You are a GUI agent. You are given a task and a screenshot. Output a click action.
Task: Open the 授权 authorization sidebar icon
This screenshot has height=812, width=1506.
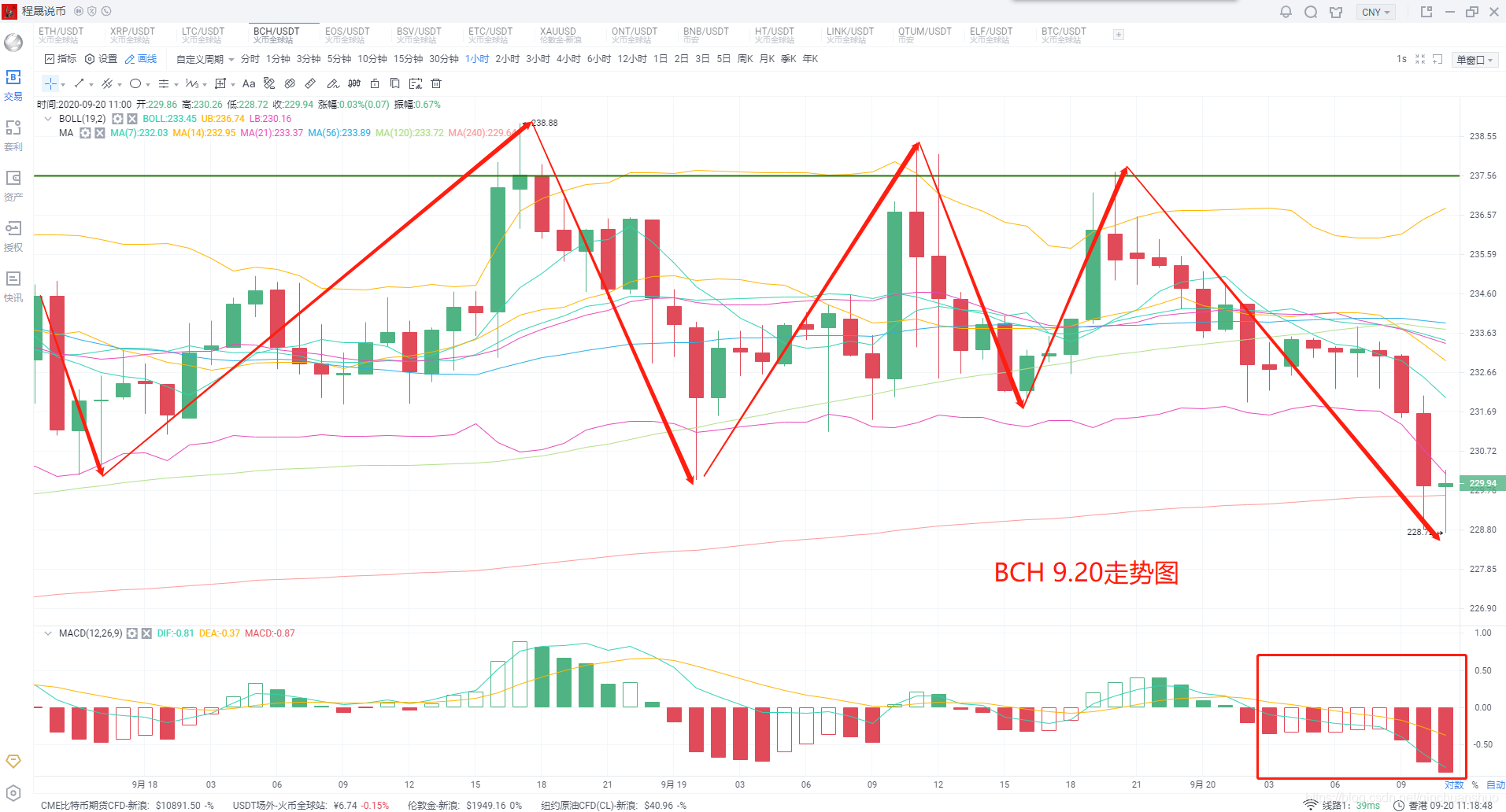[x=13, y=237]
